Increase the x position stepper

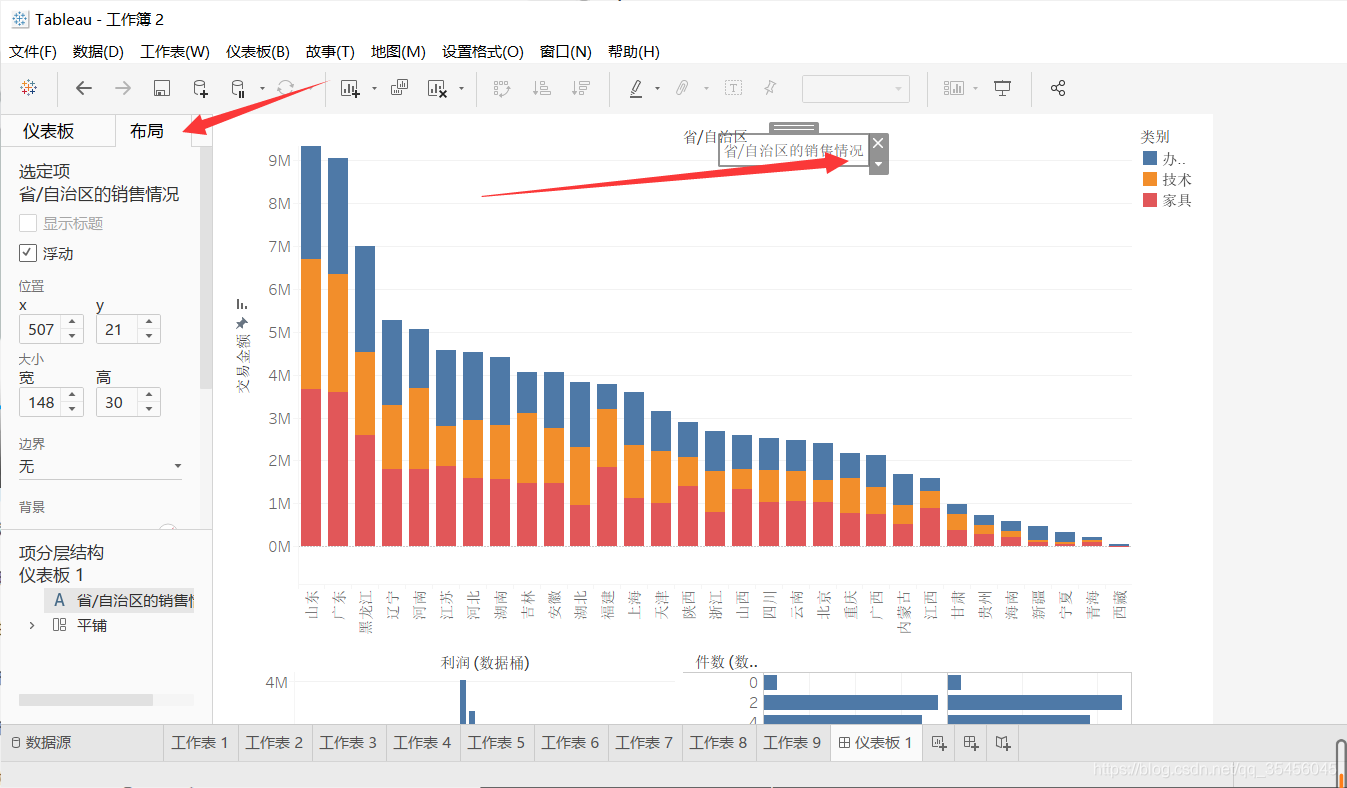coord(72,322)
